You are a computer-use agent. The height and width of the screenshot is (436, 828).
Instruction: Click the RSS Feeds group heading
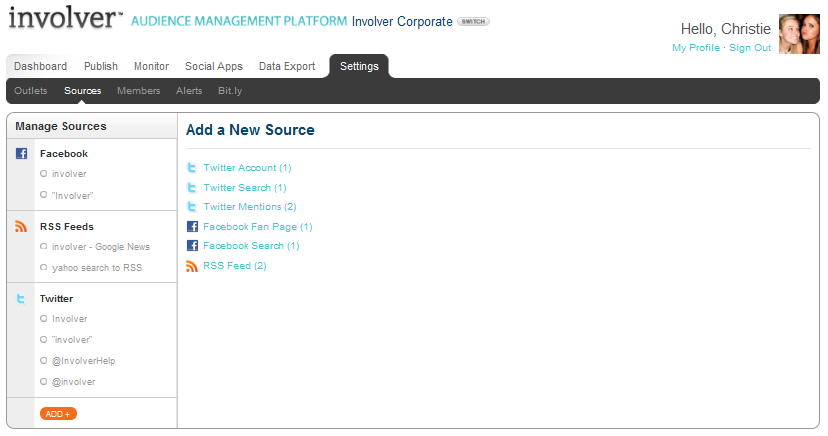(67, 226)
